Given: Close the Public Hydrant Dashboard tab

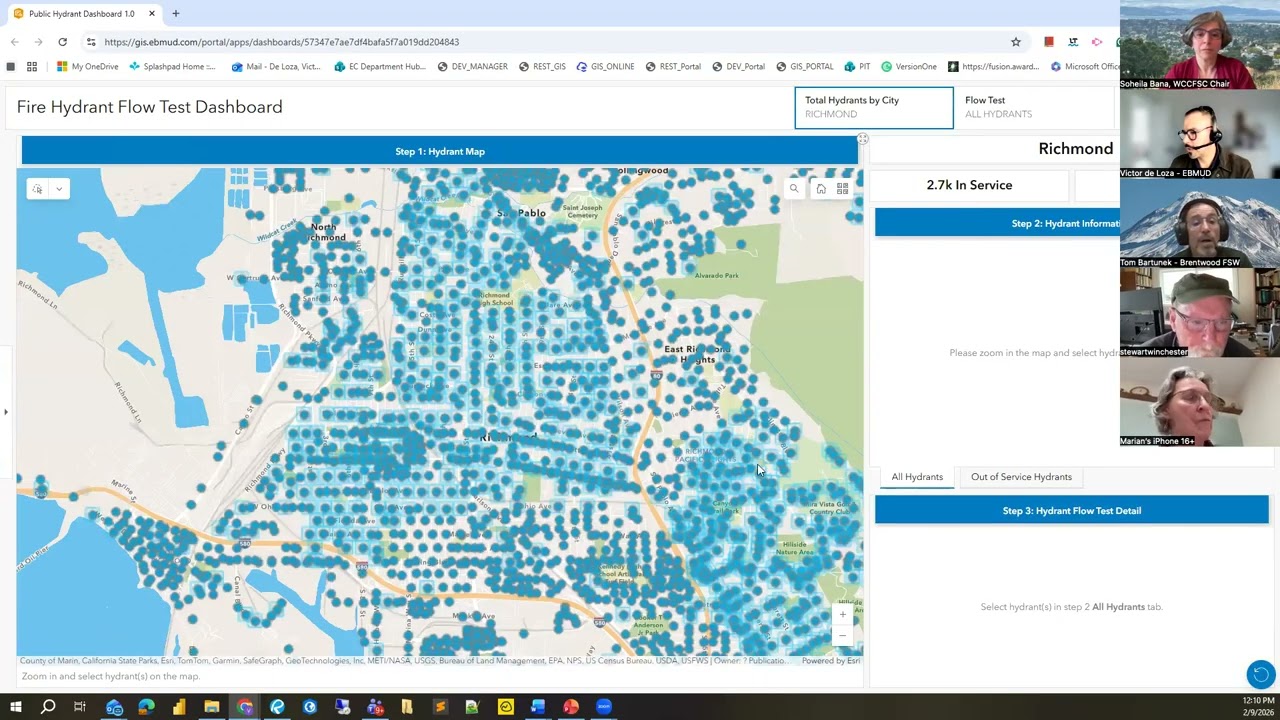Looking at the screenshot, I should tap(152, 14).
